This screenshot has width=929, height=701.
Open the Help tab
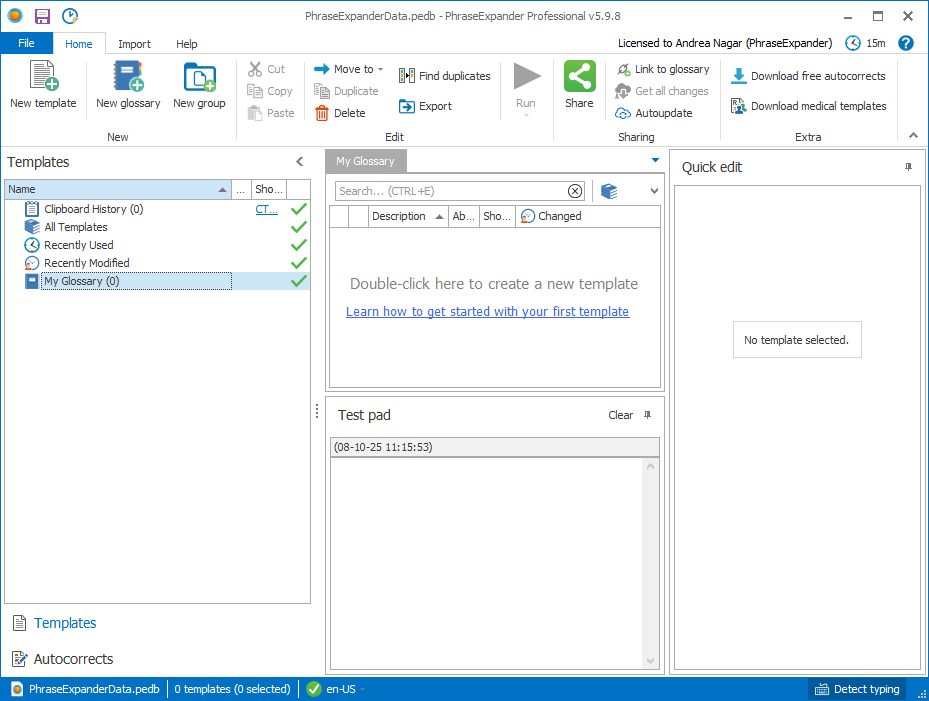pos(187,44)
